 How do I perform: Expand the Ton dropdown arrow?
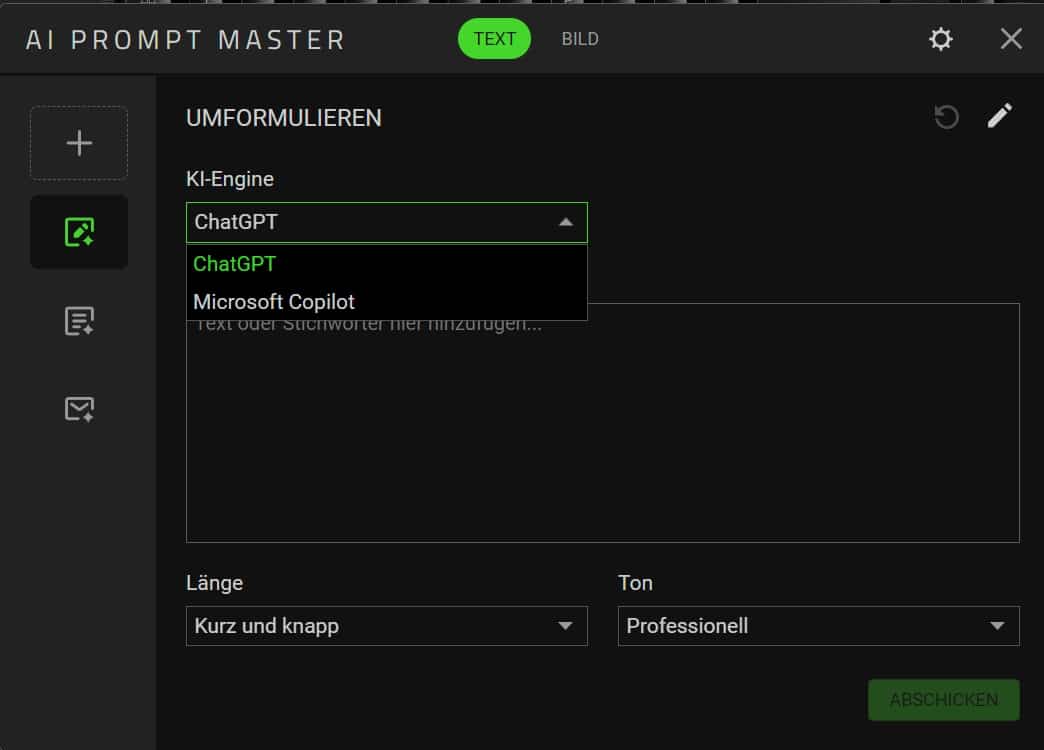tap(997, 626)
